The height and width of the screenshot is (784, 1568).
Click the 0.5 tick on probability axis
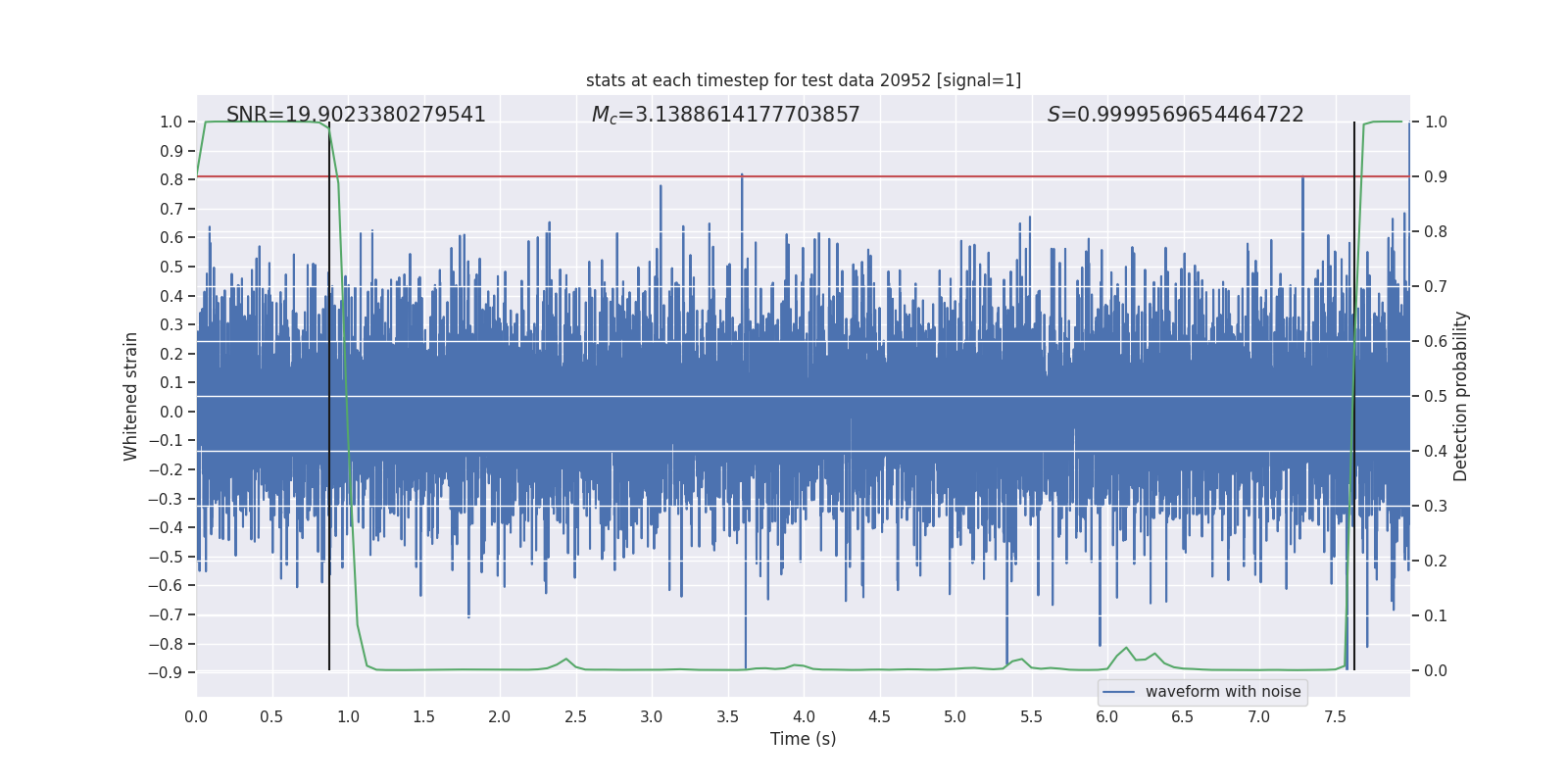click(1436, 396)
